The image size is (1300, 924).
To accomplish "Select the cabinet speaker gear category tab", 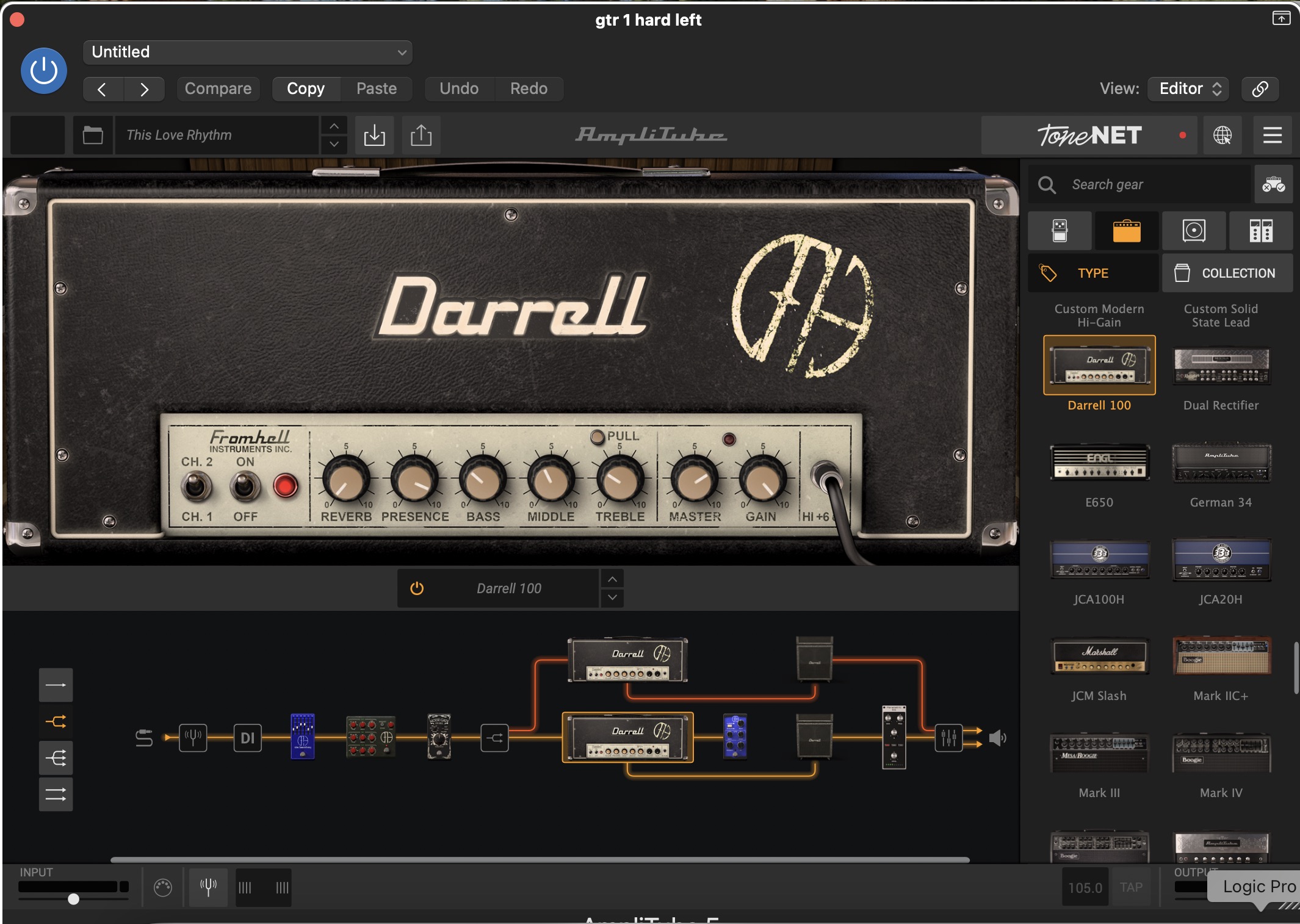I will [1194, 231].
